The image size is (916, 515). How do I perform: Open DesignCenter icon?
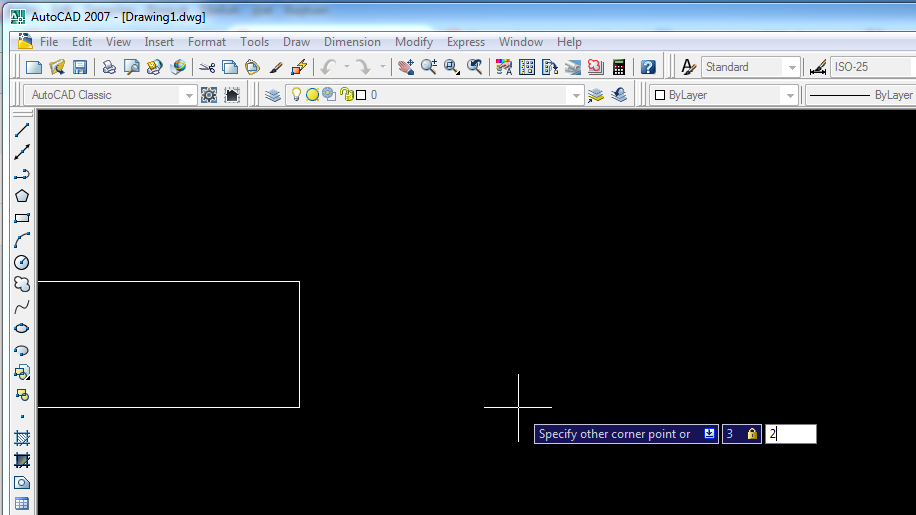[527, 67]
